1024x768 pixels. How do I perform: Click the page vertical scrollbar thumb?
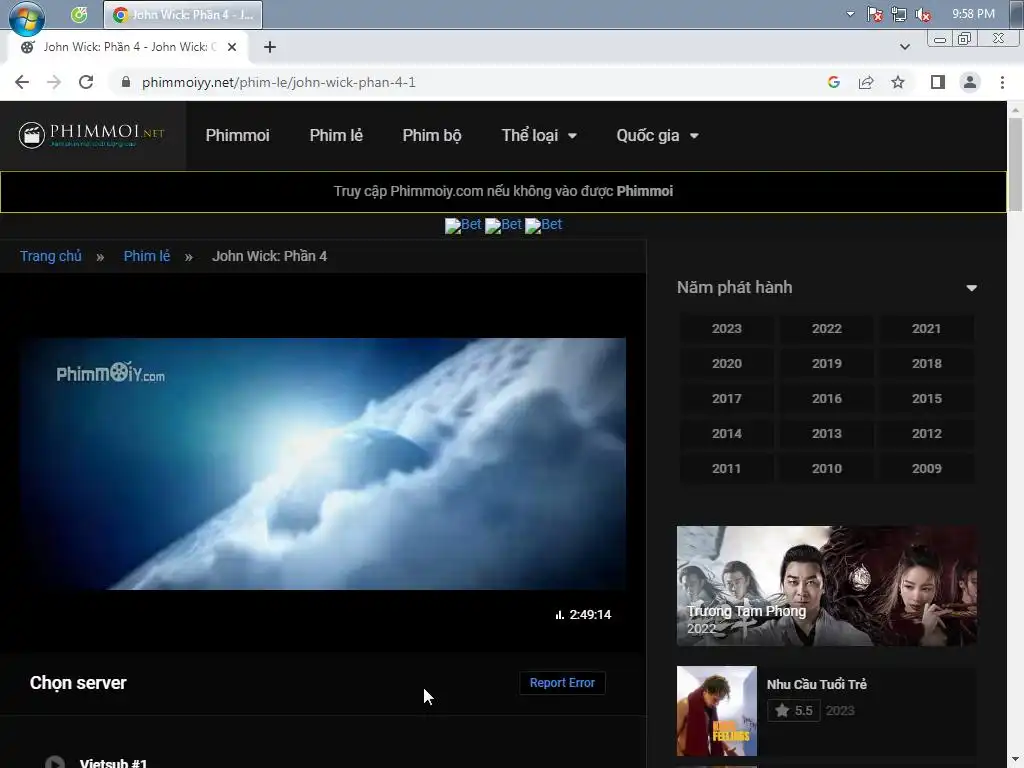(1015, 165)
